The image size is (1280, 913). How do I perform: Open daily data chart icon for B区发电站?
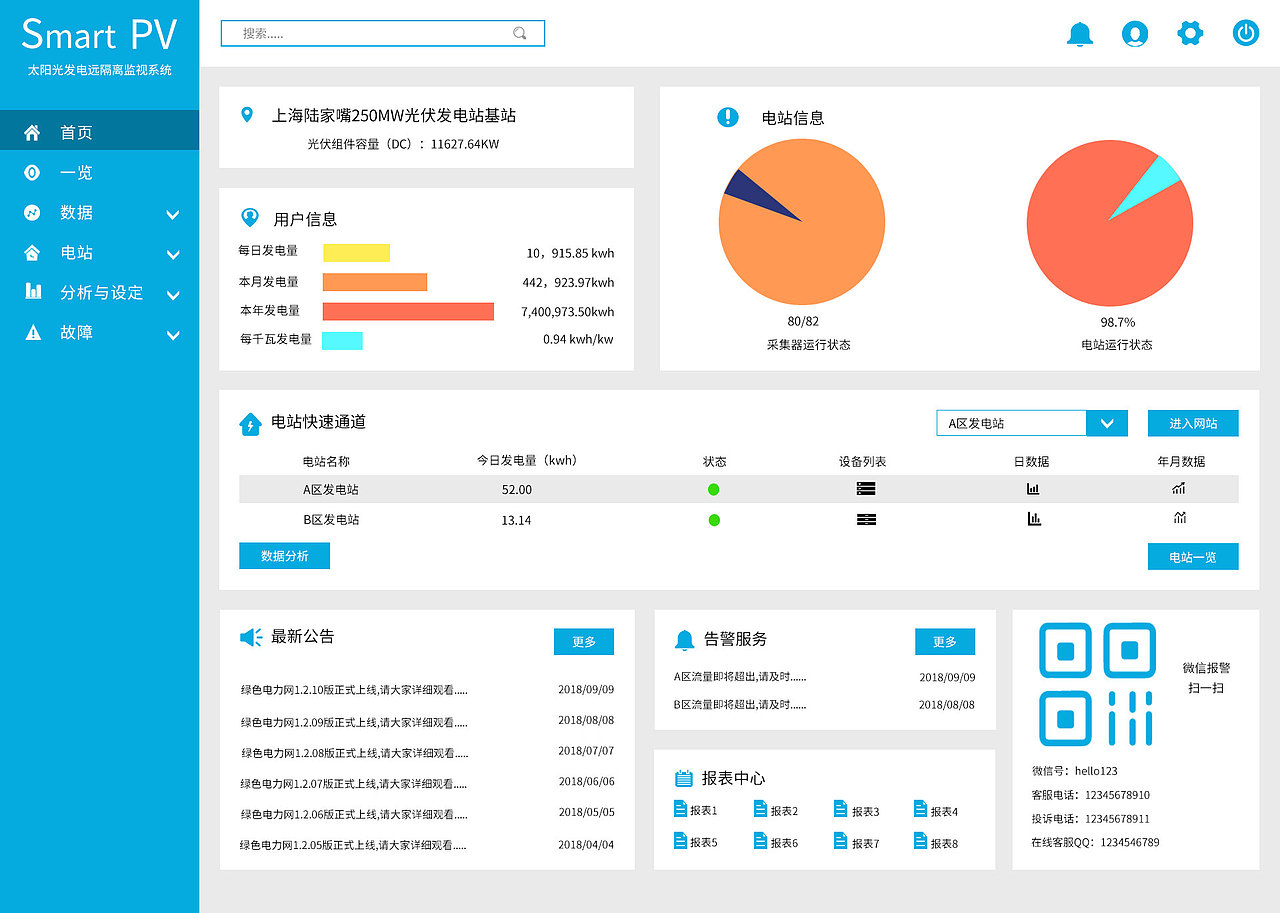1034,518
